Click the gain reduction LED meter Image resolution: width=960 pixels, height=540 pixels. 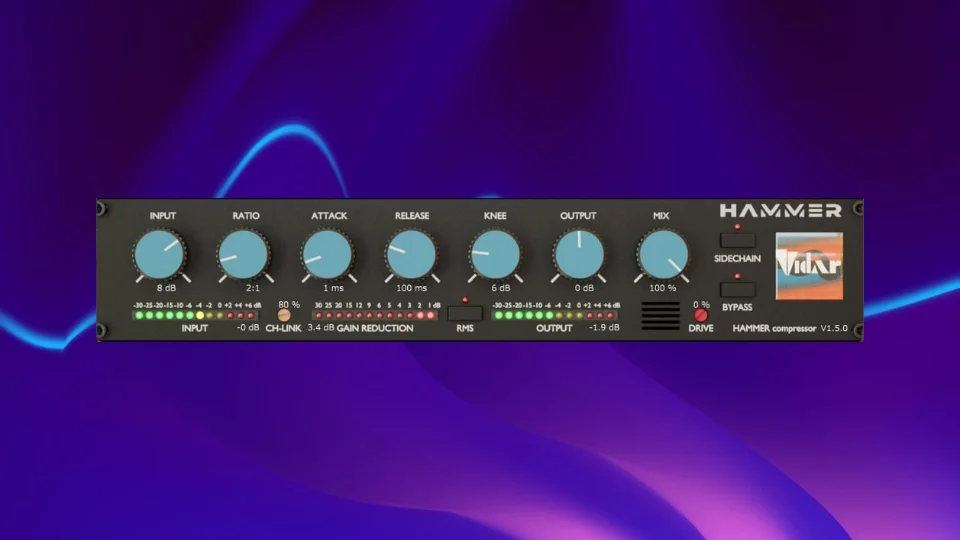coord(375,315)
